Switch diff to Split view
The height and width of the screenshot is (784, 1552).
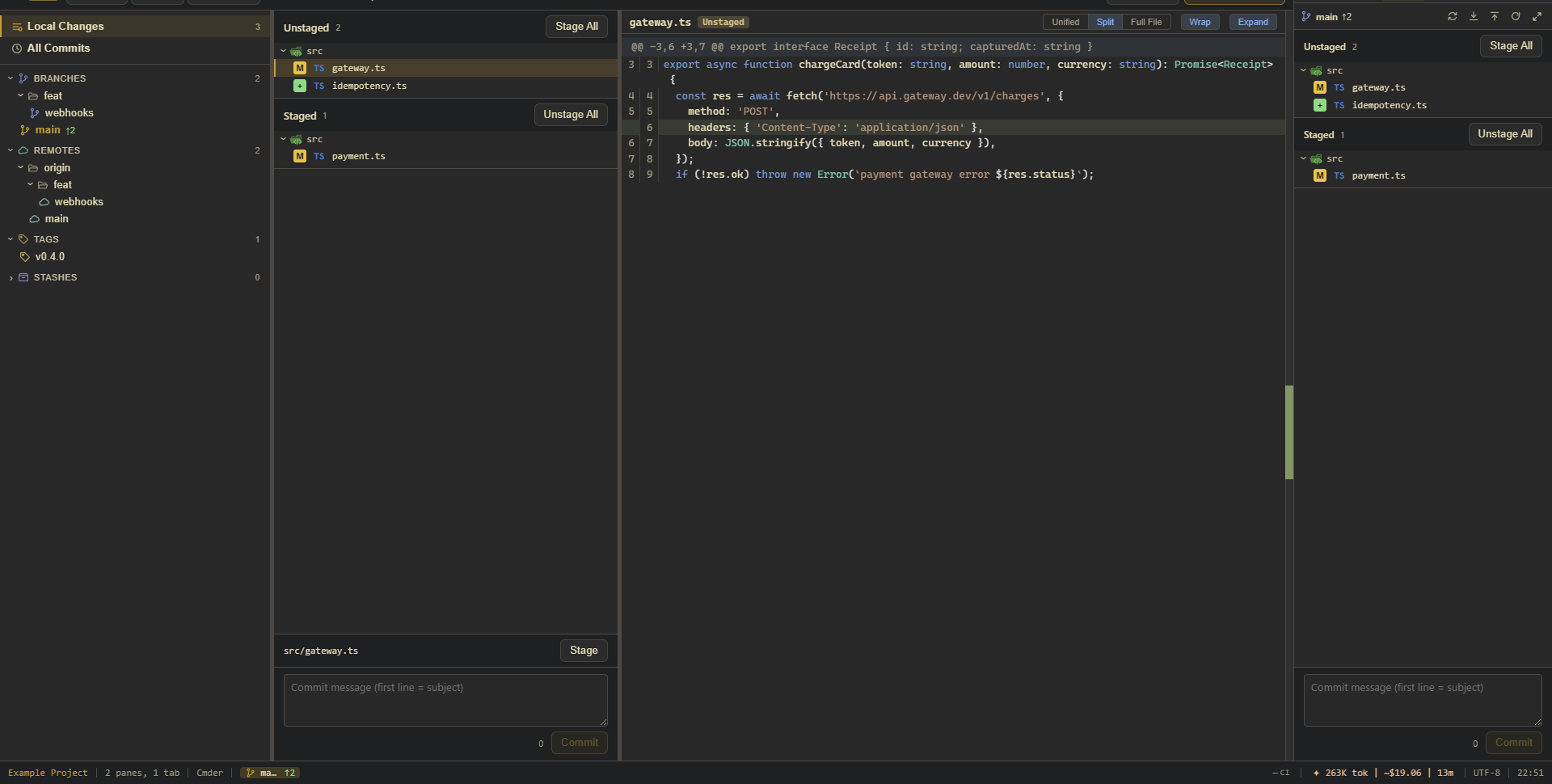tap(1105, 22)
